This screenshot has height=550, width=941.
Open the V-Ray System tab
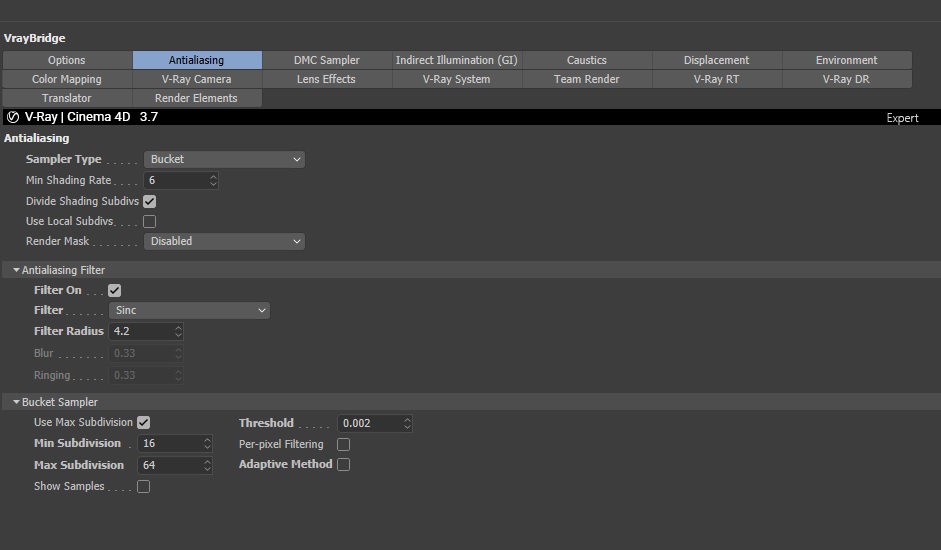click(x=456, y=79)
